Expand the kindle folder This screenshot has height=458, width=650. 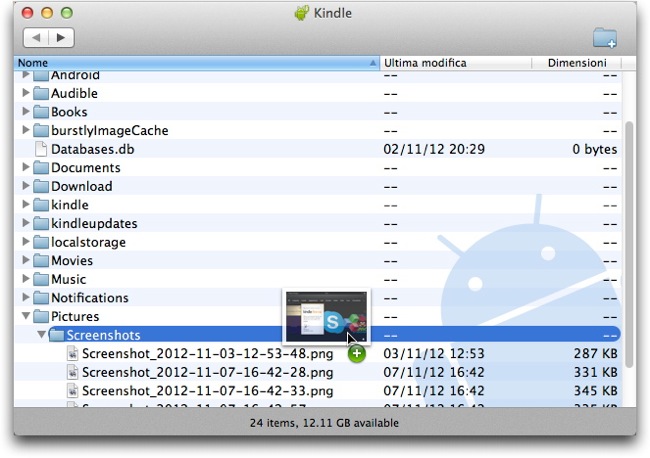click(x=26, y=204)
